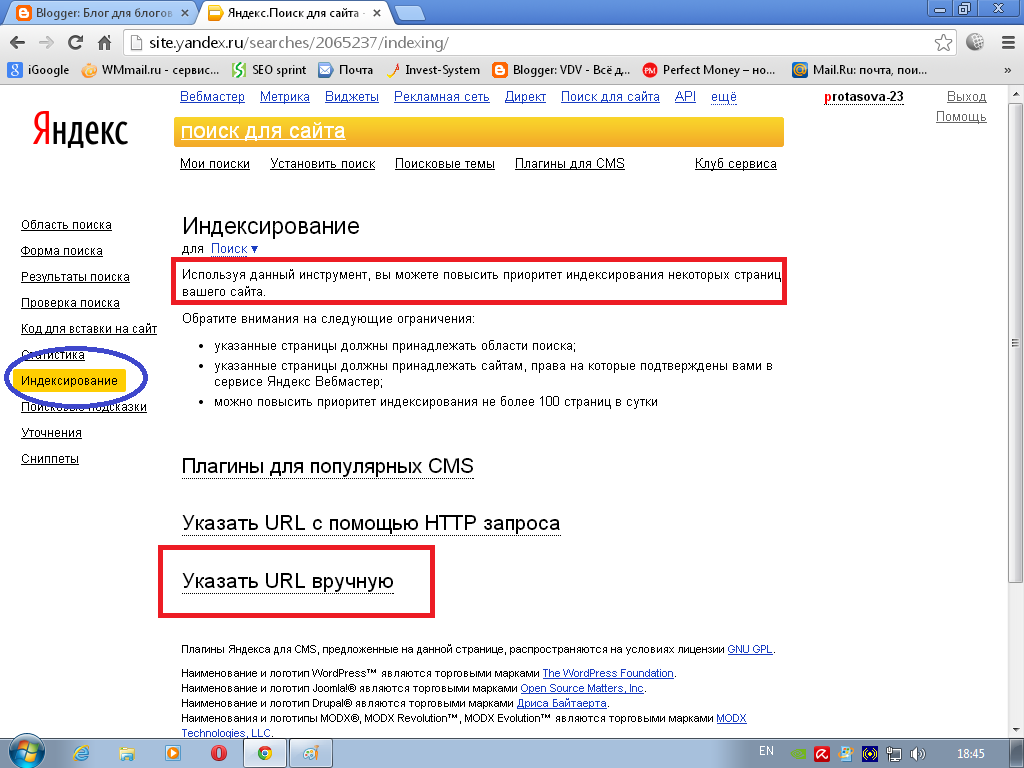Open the Вебмастер link

pos(212,97)
